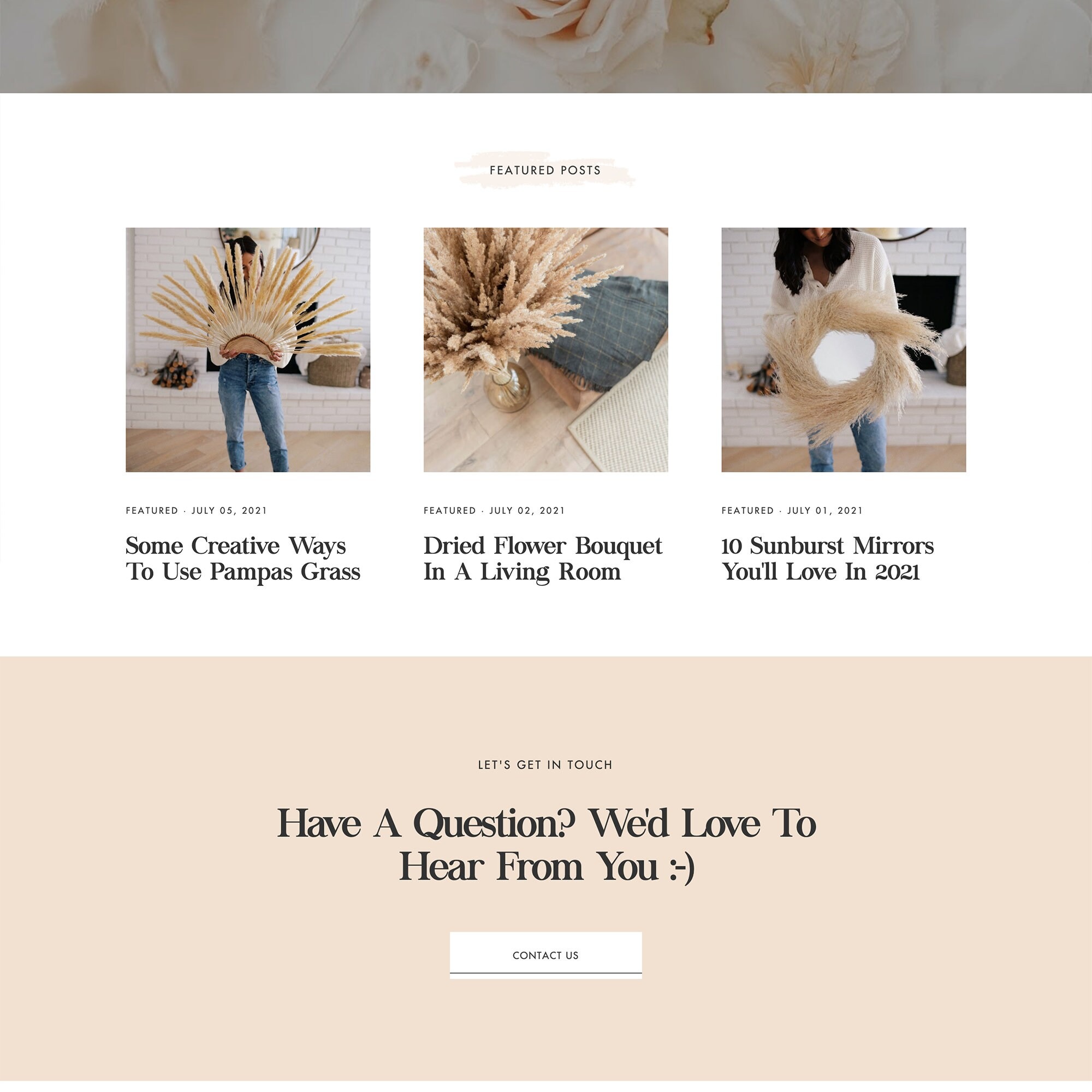The height and width of the screenshot is (1092, 1092).
Task: Select Featured category above July 01 post
Action: (x=748, y=511)
